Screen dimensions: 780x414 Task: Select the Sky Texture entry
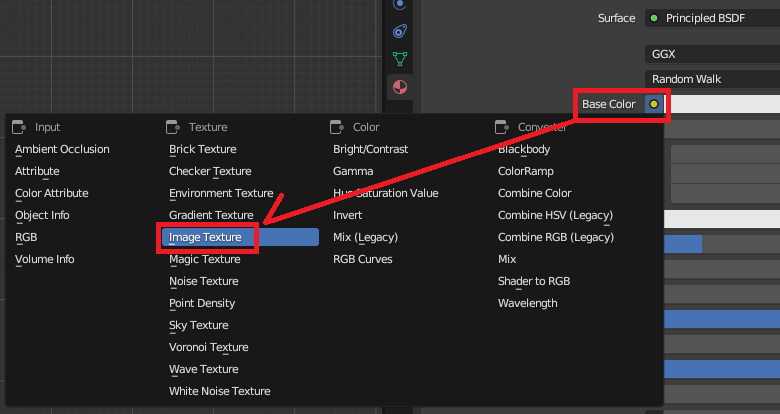click(199, 325)
